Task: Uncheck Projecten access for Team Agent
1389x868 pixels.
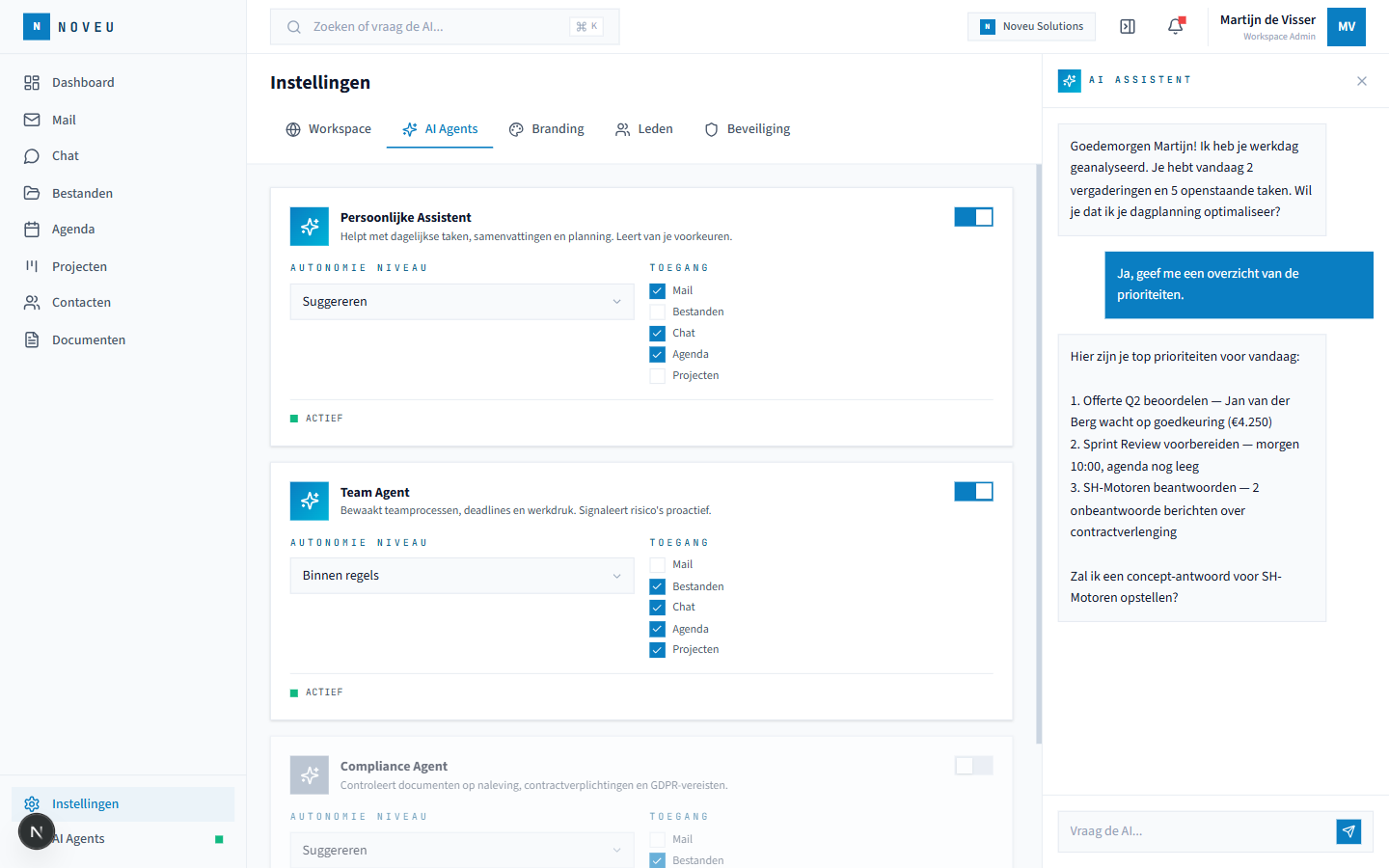Action: [658, 650]
